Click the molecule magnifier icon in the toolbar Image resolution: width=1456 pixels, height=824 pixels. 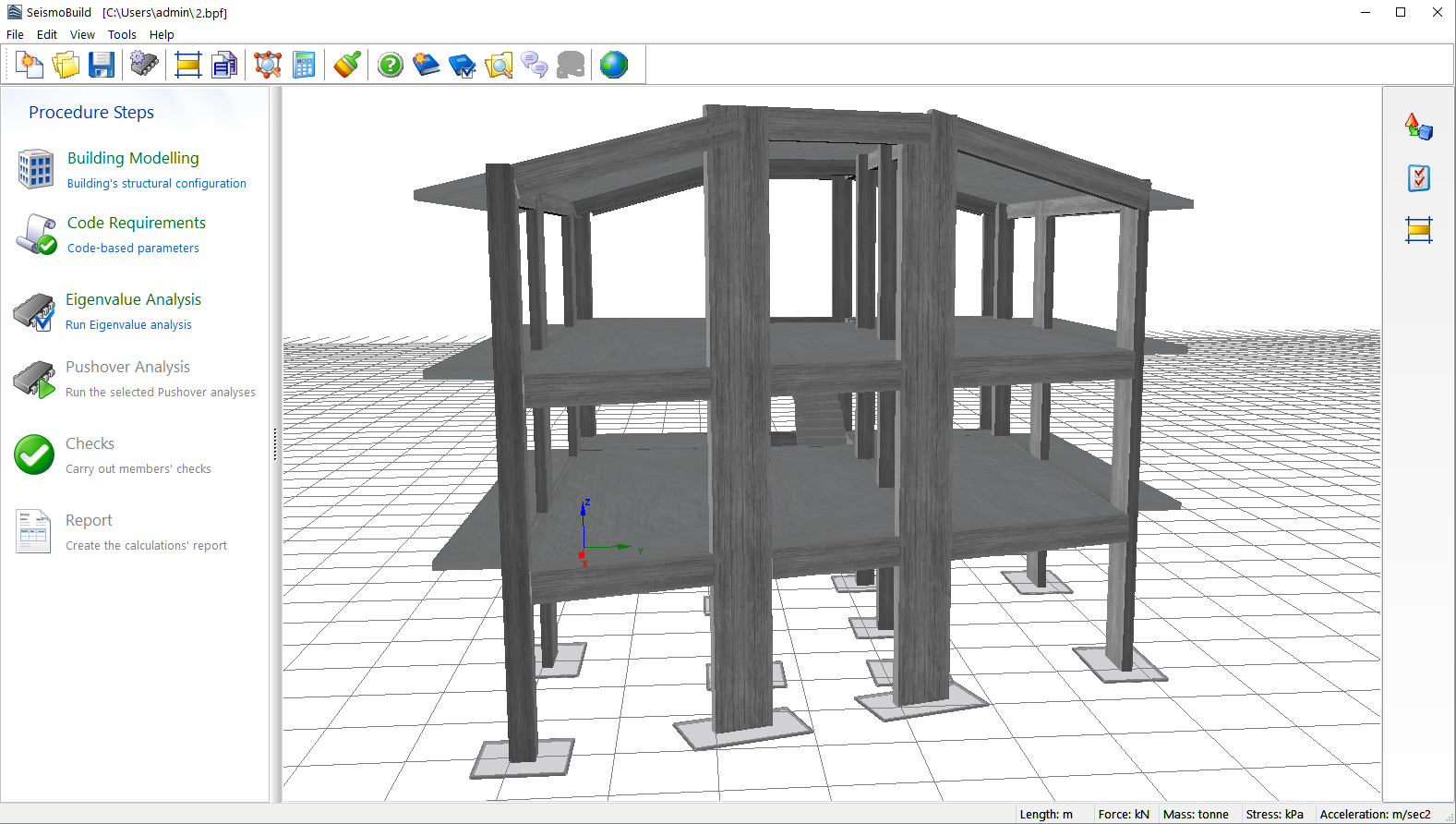(x=268, y=65)
